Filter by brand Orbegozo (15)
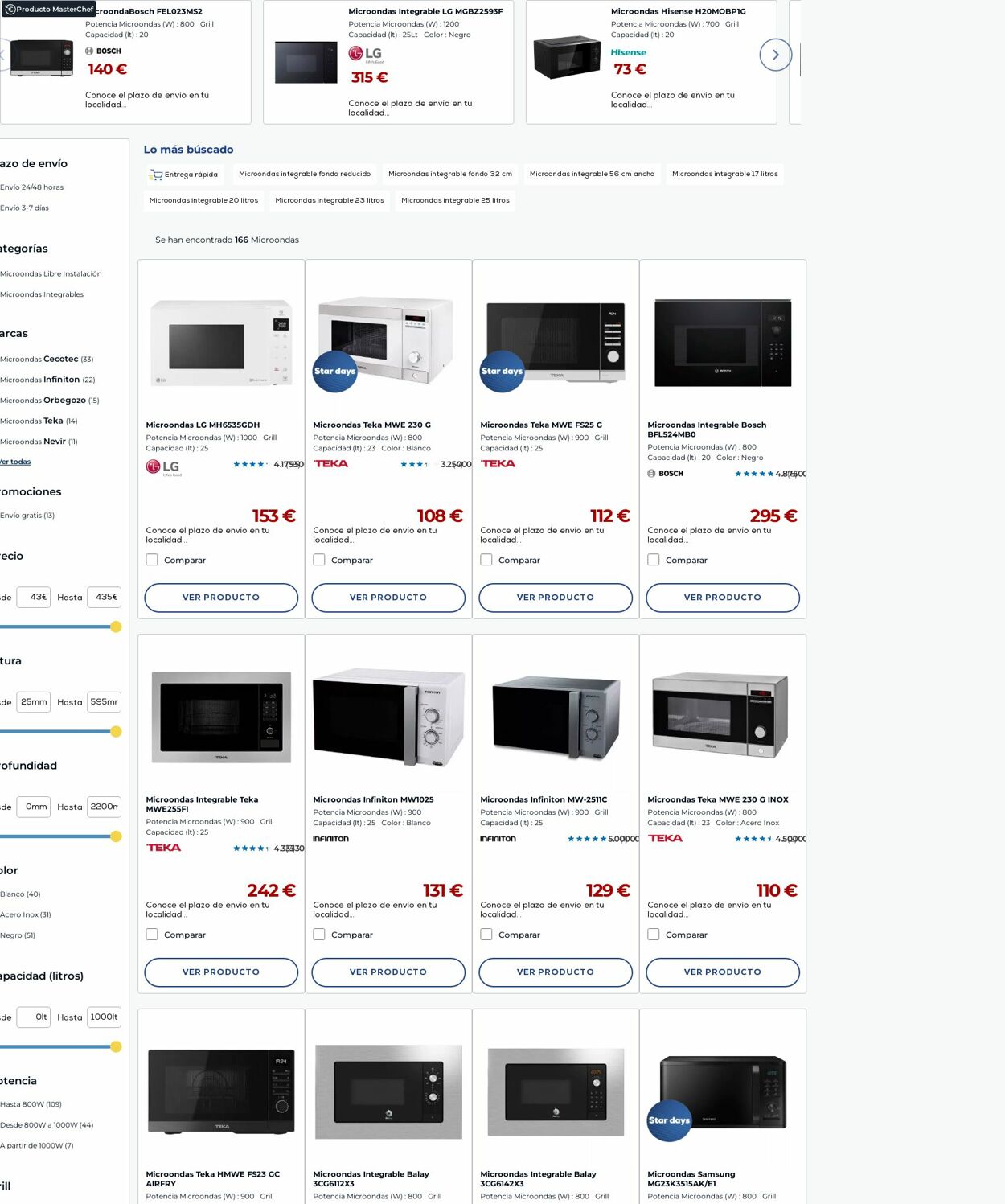This screenshot has width=1005, height=1204. pos(50,401)
